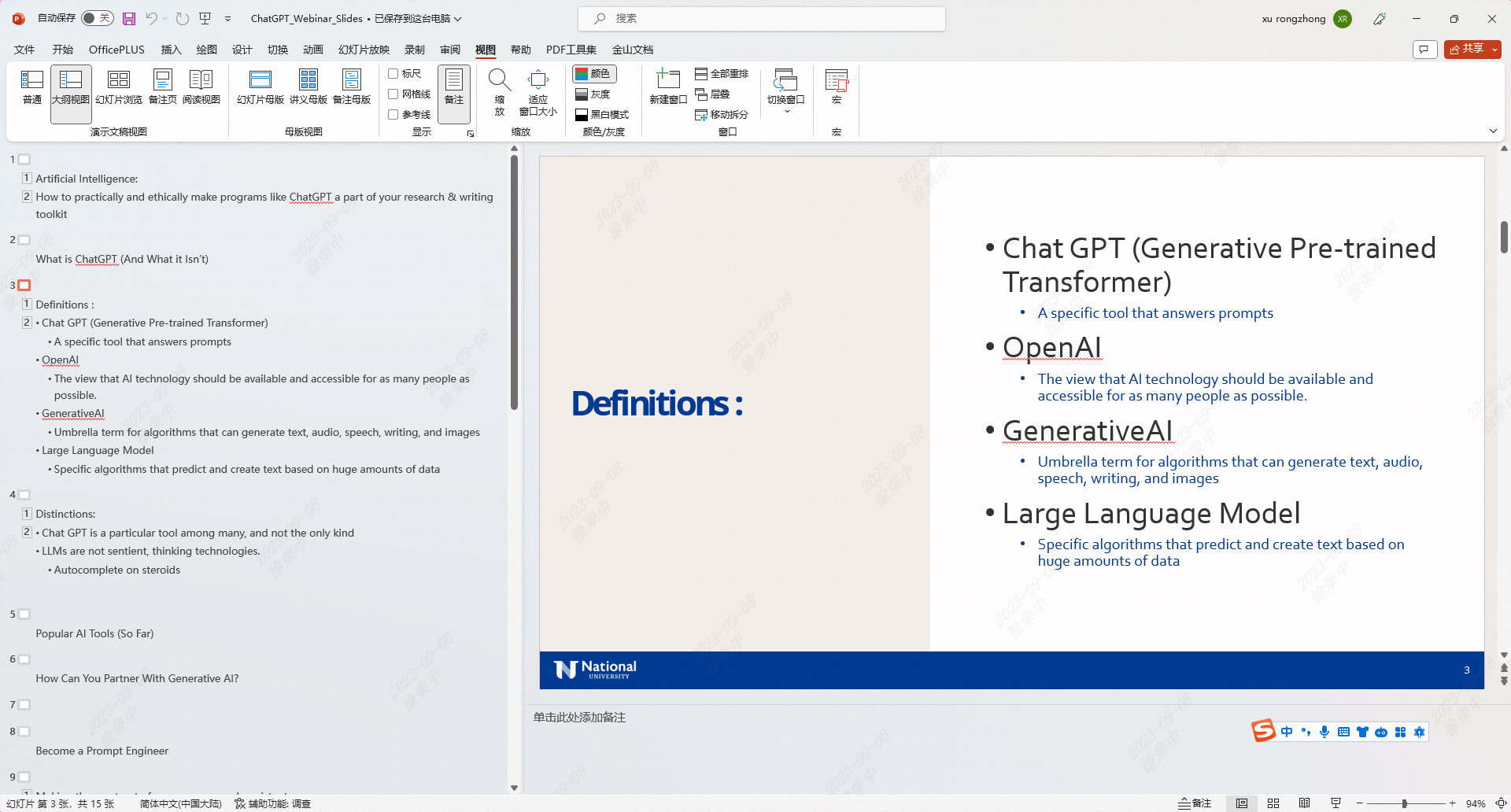Screen dimensions: 1511x812
Task: Click language indicator 简体中文(中国大陆)
Action: click(181, 803)
